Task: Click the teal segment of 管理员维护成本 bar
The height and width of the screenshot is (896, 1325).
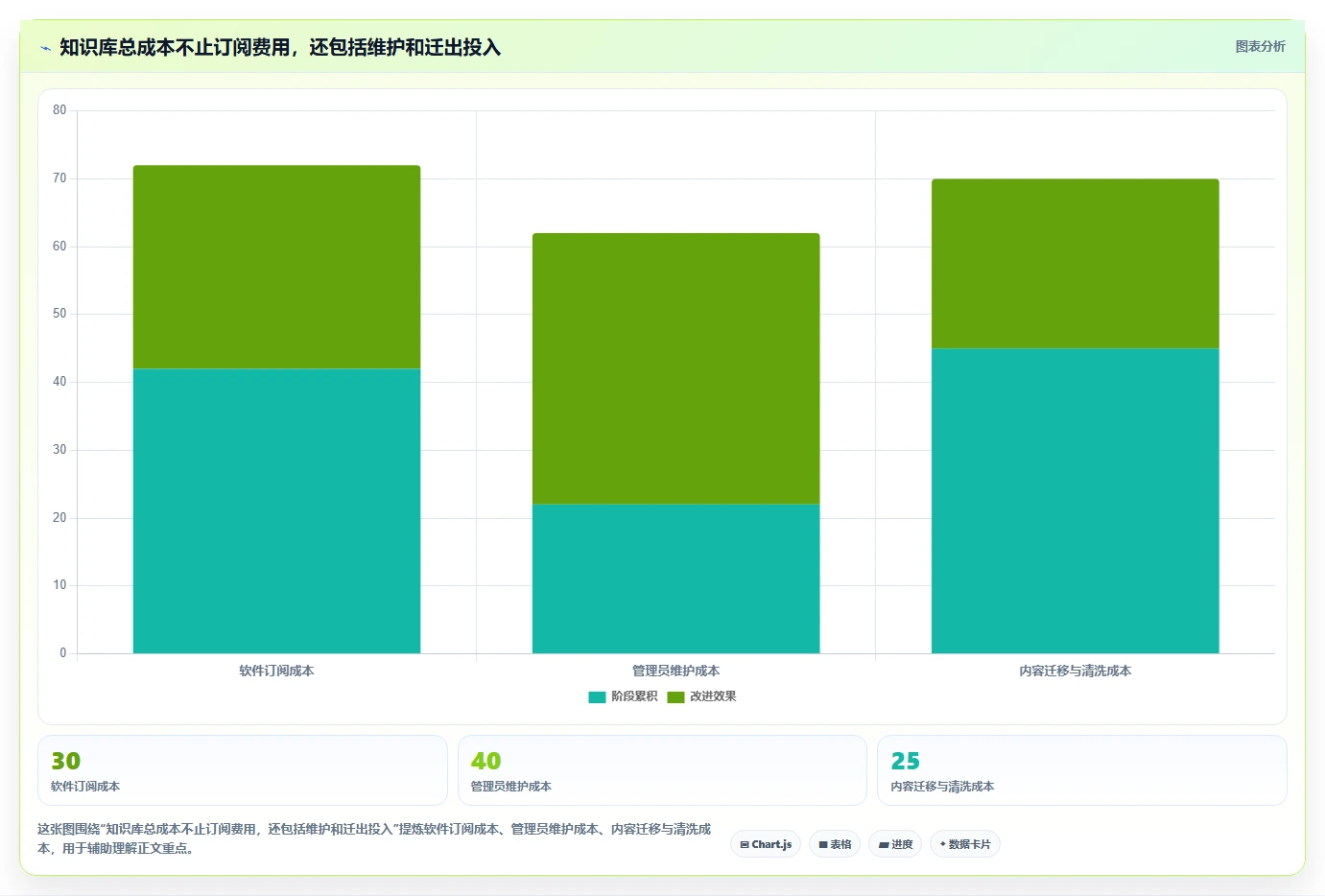Action: click(x=675, y=578)
